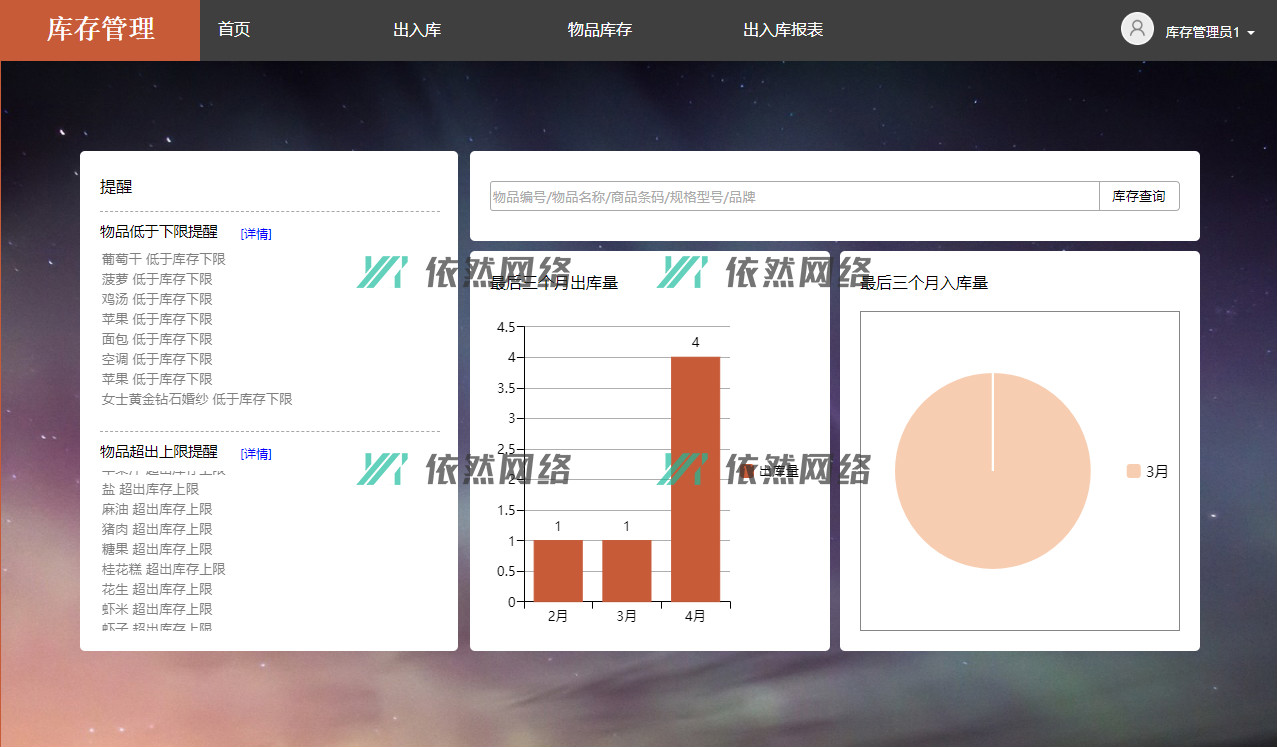Click the 库存管理 logo
The width and height of the screenshot is (1277, 747).
coord(100,30)
